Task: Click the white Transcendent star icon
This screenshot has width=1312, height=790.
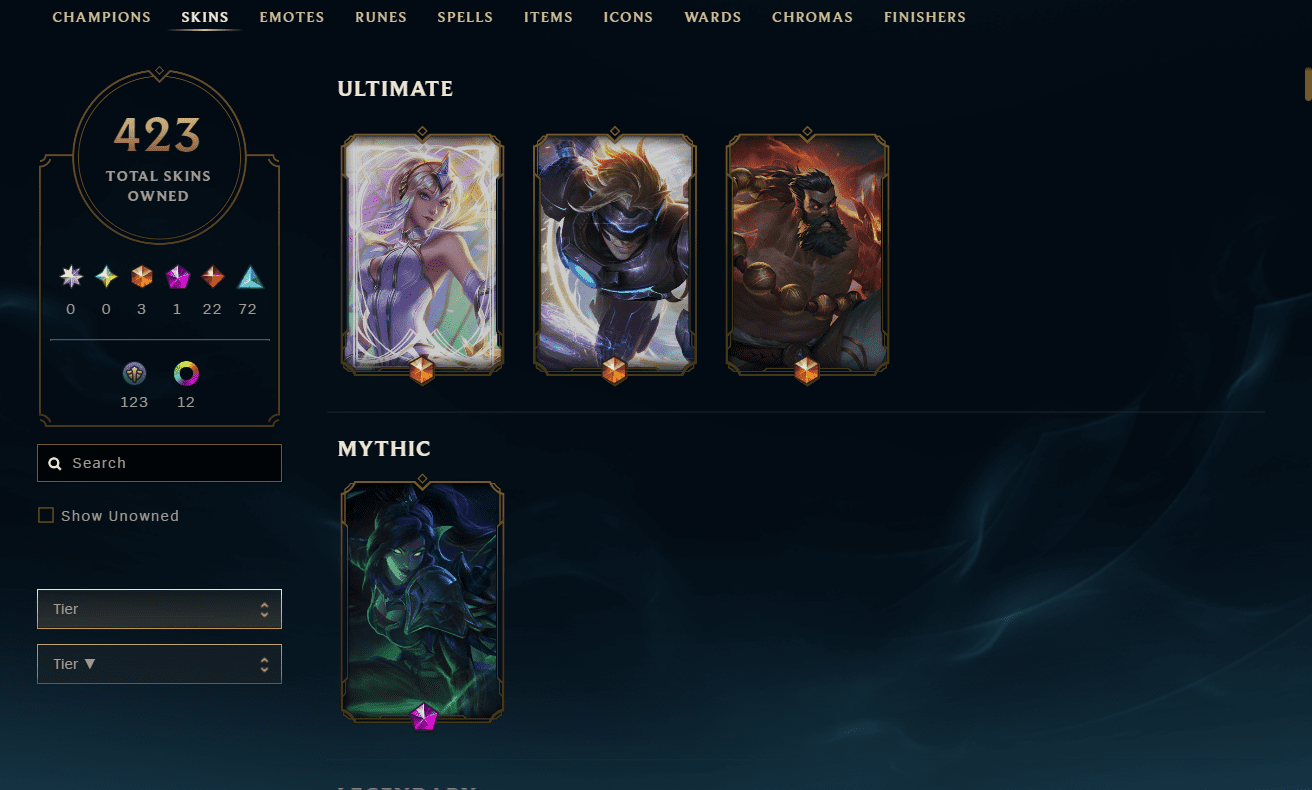Action: pos(70,277)
